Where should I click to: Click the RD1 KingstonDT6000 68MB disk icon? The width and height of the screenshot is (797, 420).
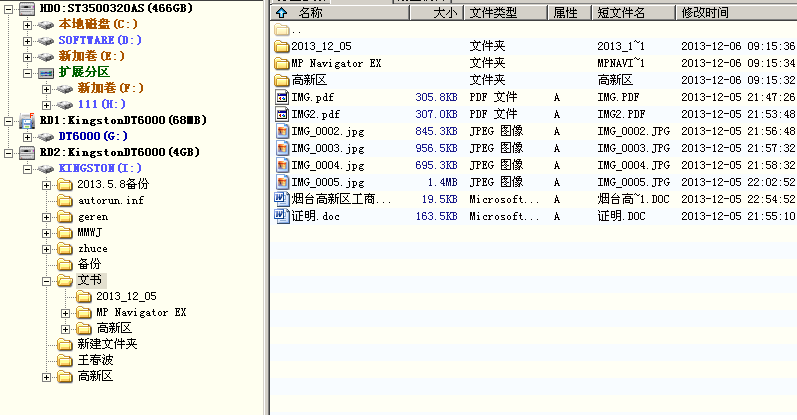(x=27, y=120)
